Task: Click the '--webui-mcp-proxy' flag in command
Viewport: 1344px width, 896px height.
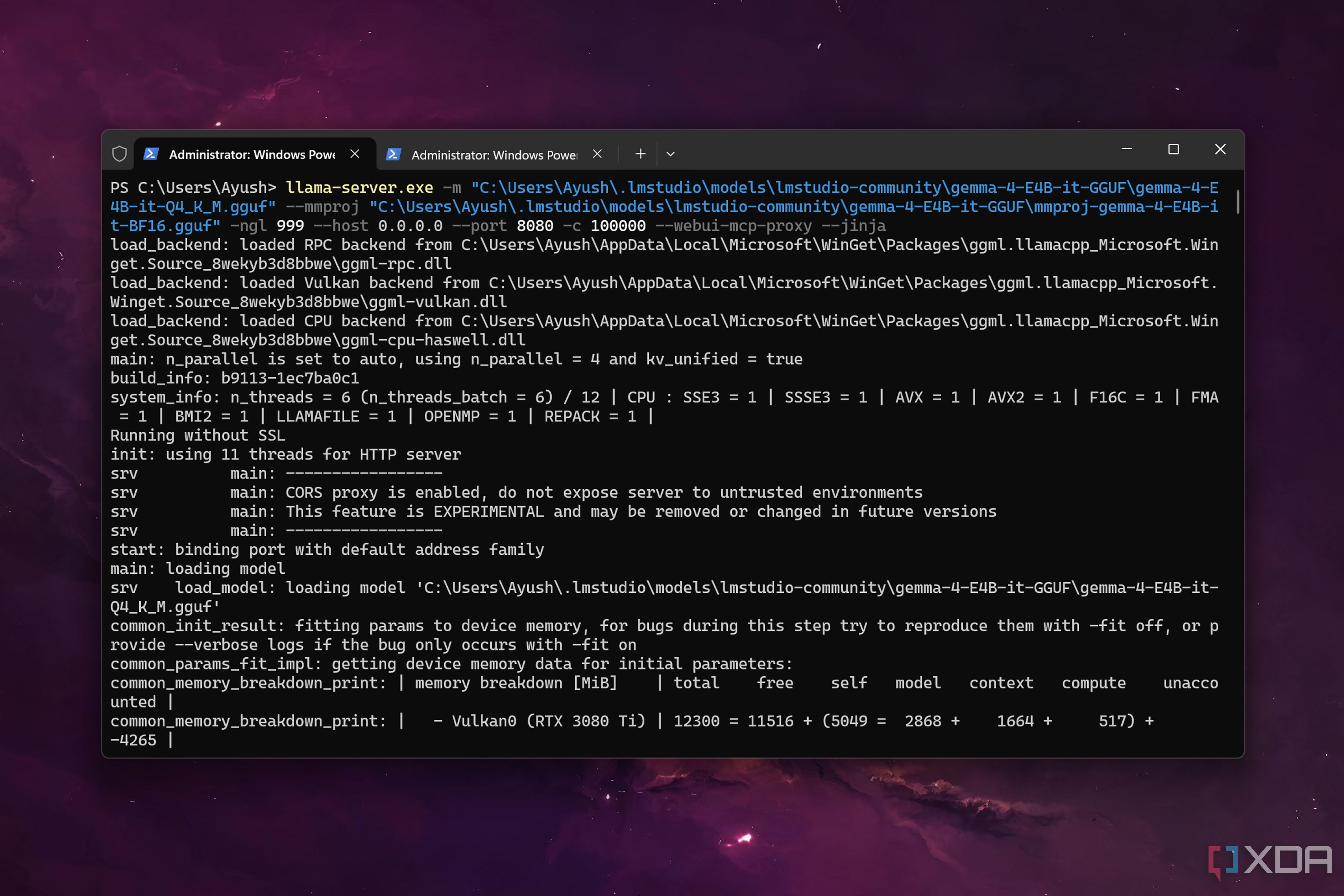Action: click(734, 226)
